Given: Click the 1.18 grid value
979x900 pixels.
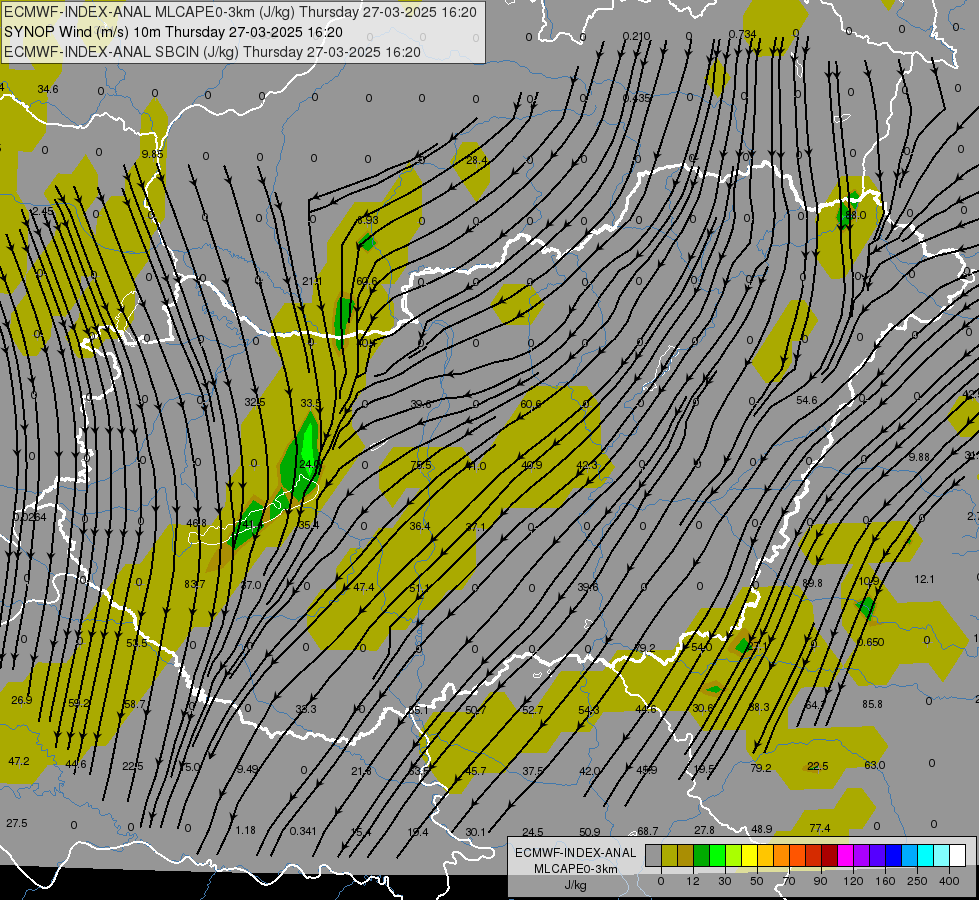Looking at the screenshot, I should pos(246,830).
